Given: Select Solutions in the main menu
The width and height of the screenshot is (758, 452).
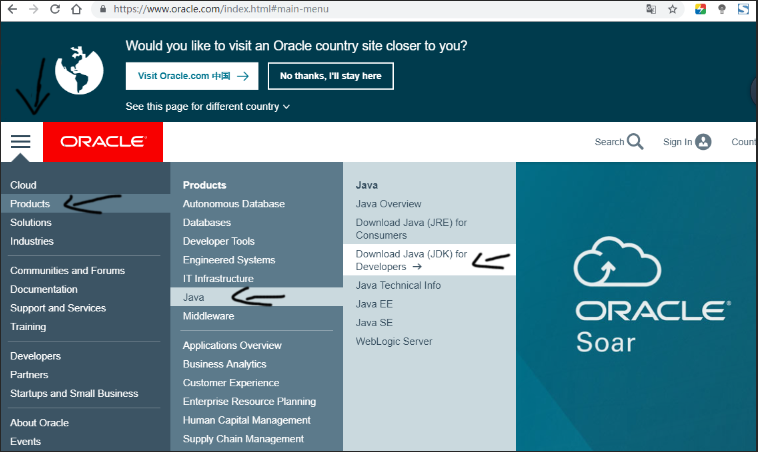Looking at the screenshot, I should coord(31,222).
